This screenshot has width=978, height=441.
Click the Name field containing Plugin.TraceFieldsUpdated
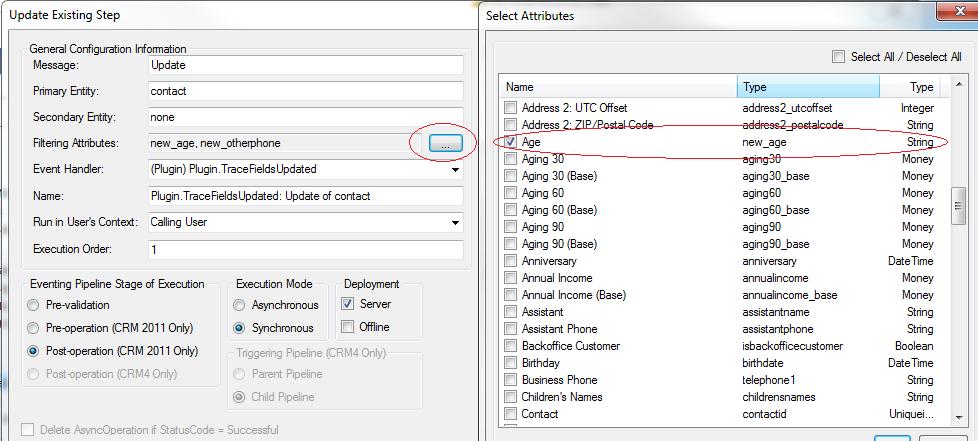(x=305, y=196)
